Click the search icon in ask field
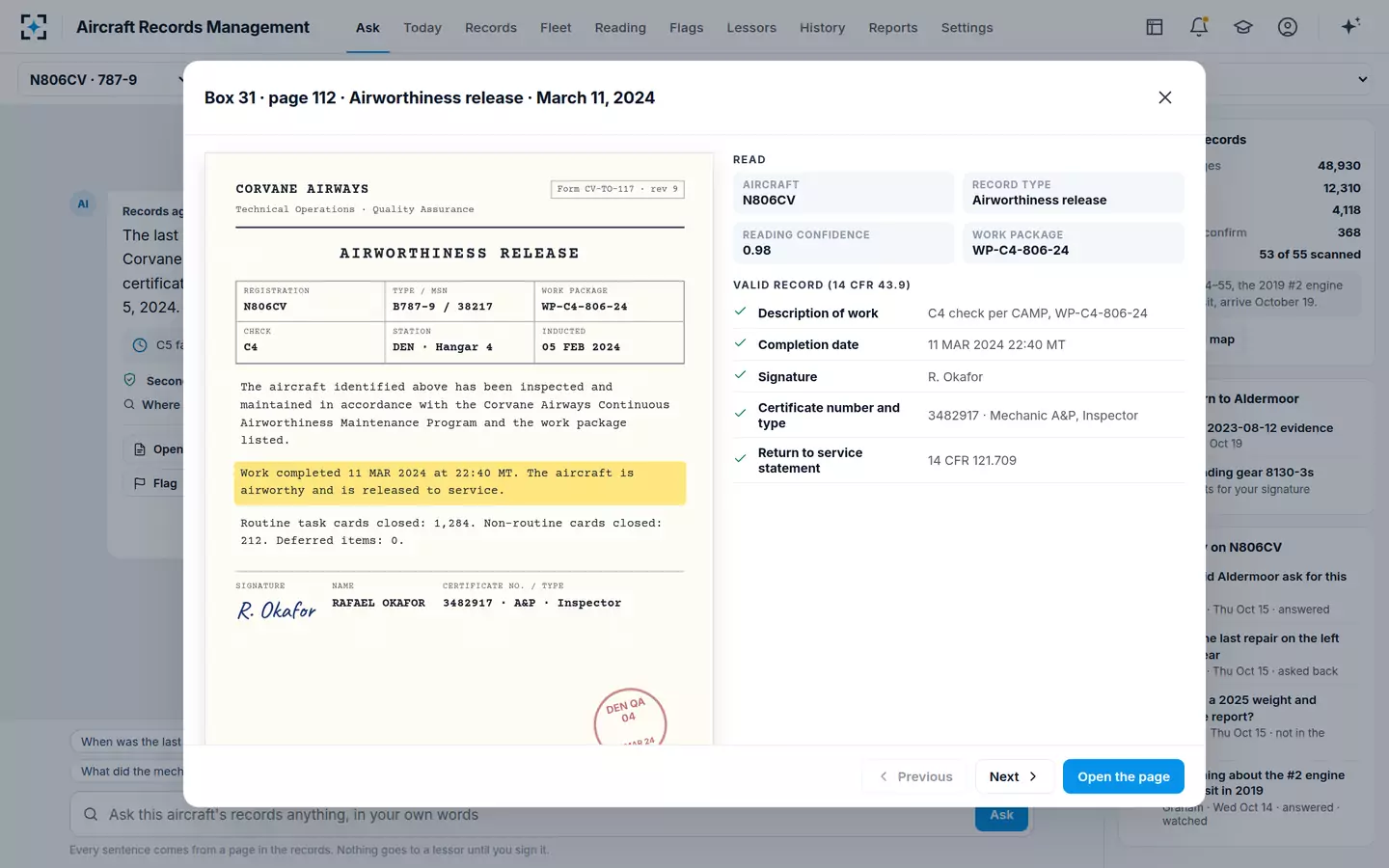 [x=91, y=814]
